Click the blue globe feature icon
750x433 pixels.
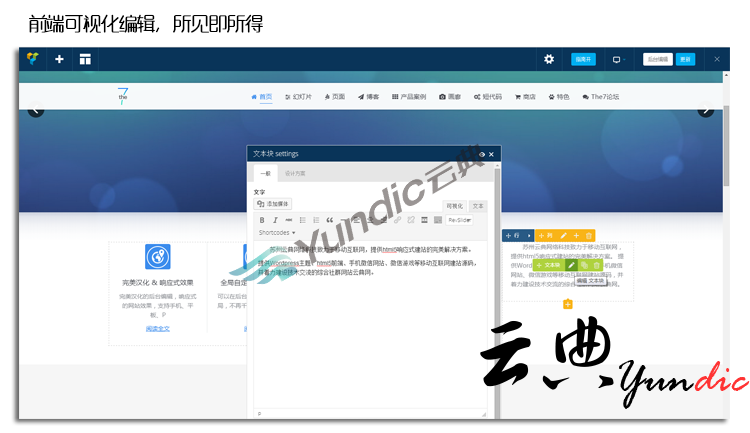pyautogui.click(x=158, y=257)
